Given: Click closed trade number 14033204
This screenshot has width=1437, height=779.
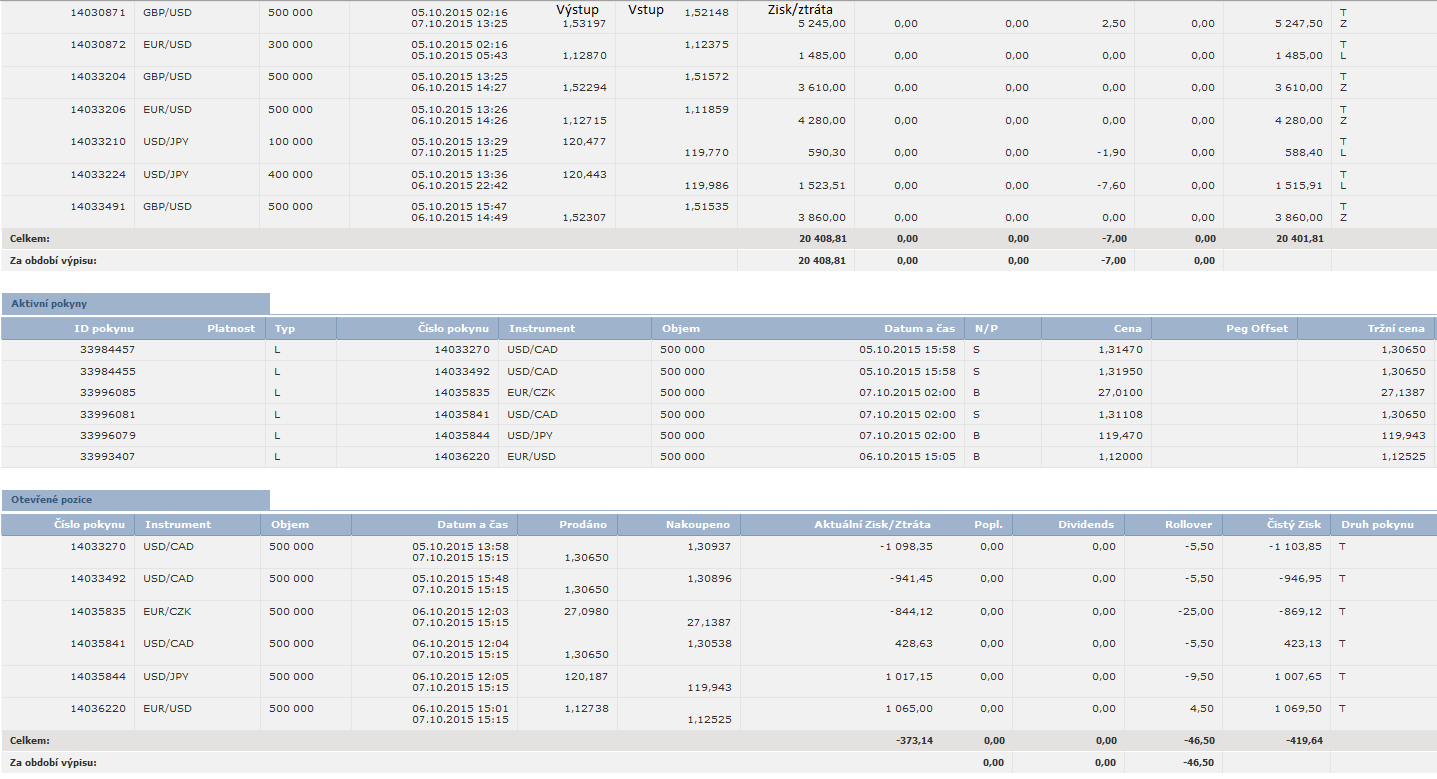Looking at the screenshot, I should coord(98,76).
